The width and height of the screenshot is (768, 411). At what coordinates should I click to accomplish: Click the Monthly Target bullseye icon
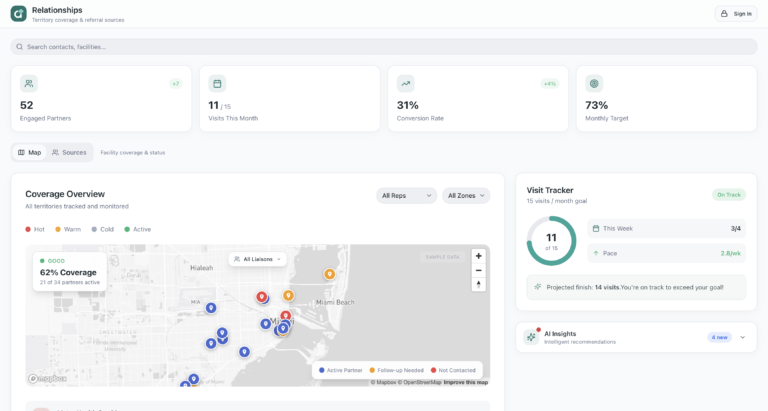pyautogui.click(x=594, y=83)
